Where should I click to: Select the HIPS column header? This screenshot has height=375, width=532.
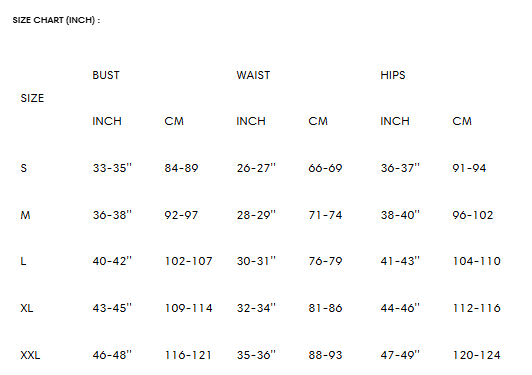393,75
